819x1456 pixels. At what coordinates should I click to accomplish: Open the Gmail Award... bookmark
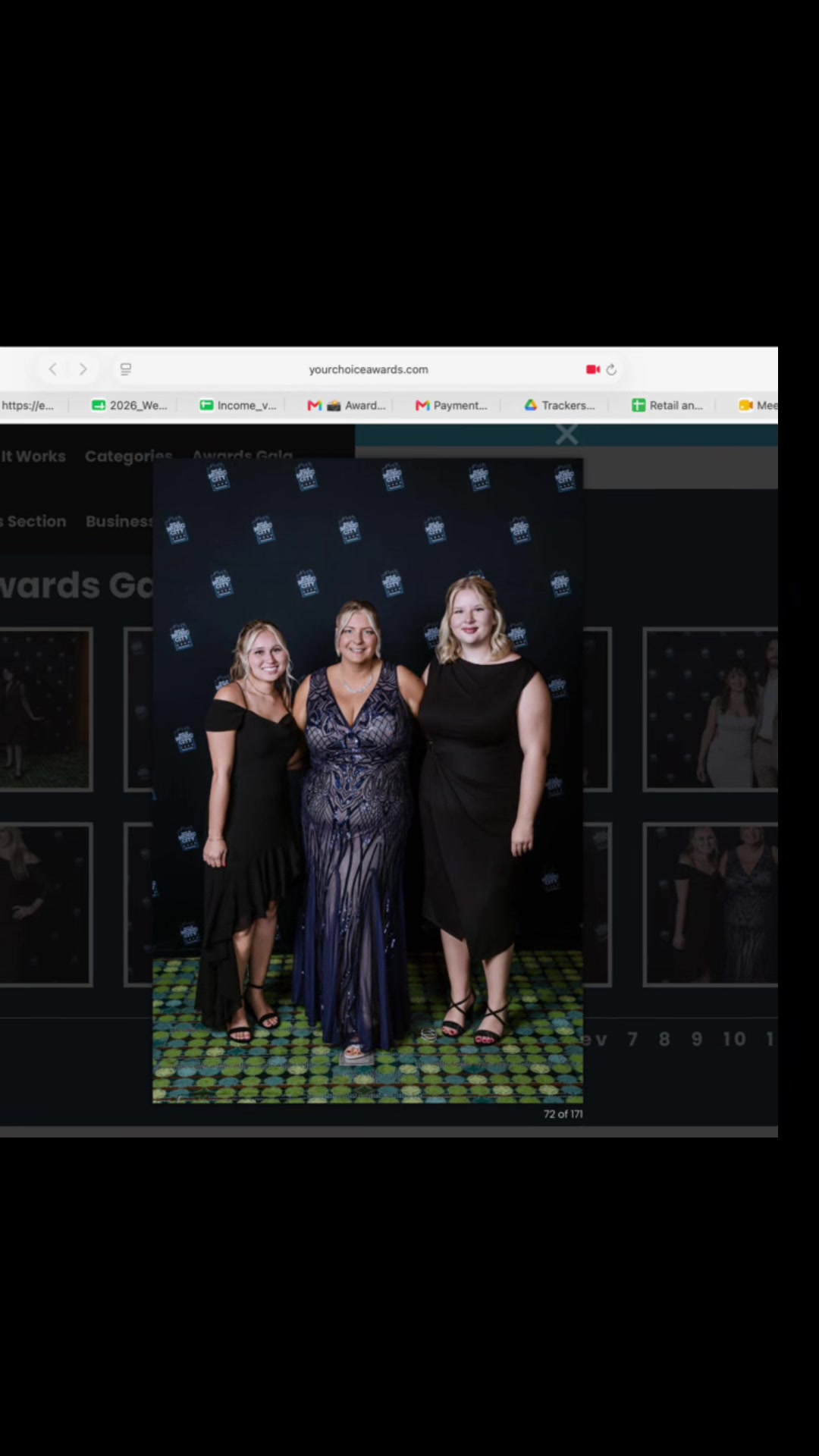[347, 405]
